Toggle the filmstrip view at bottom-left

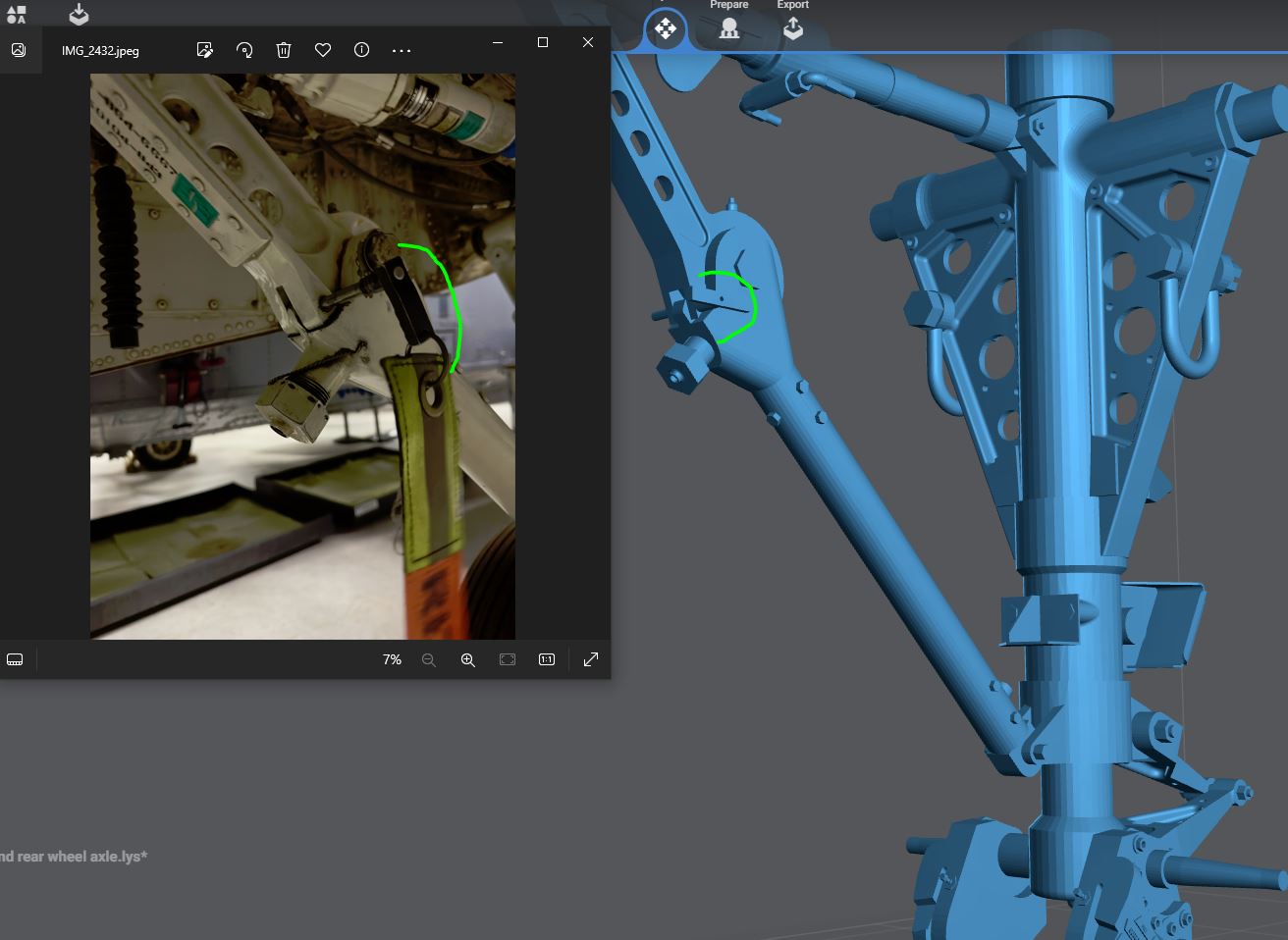pyautogui.click(x=15, y=659)
